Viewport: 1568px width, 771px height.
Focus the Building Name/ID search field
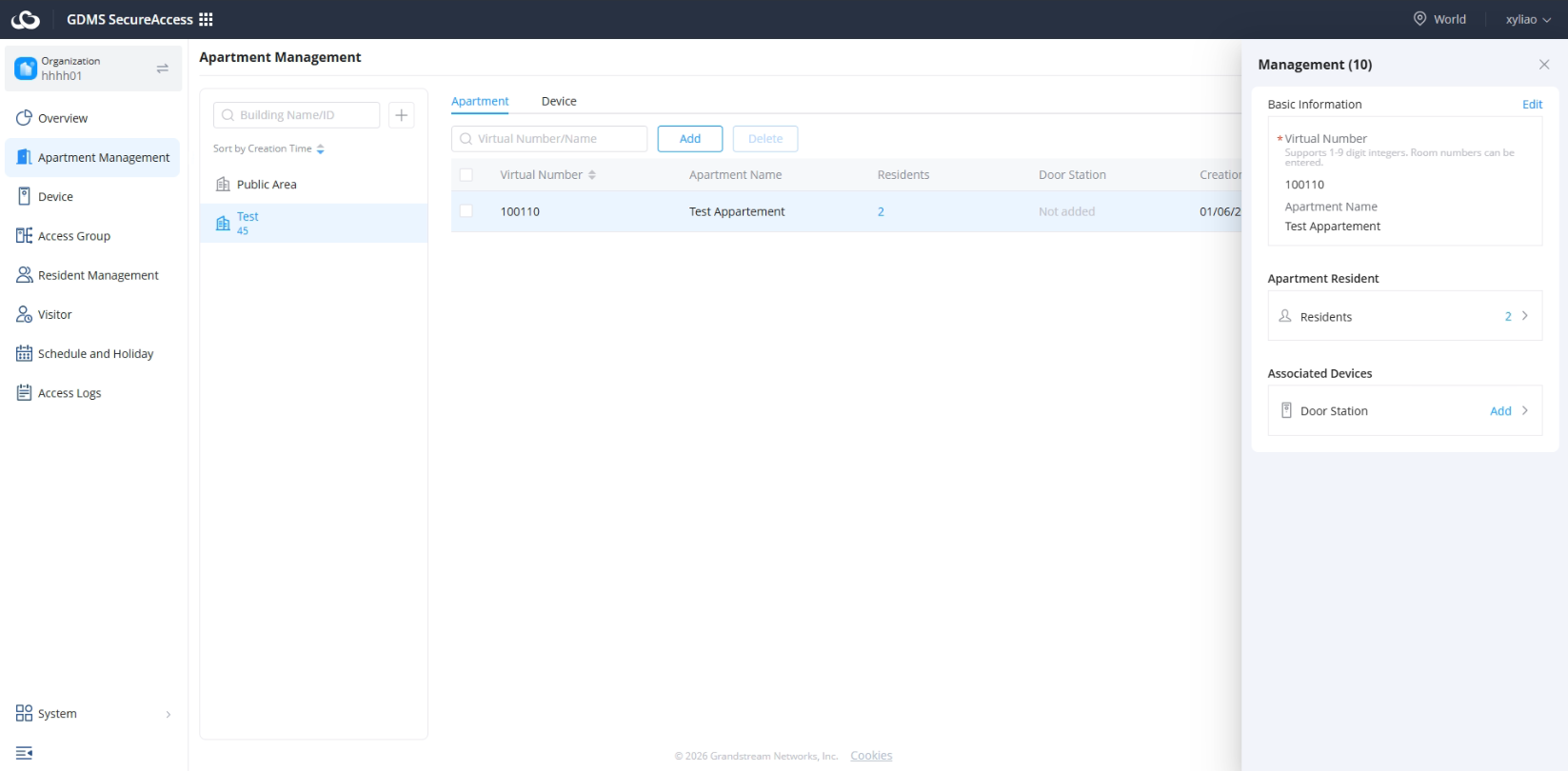point(297,115)
